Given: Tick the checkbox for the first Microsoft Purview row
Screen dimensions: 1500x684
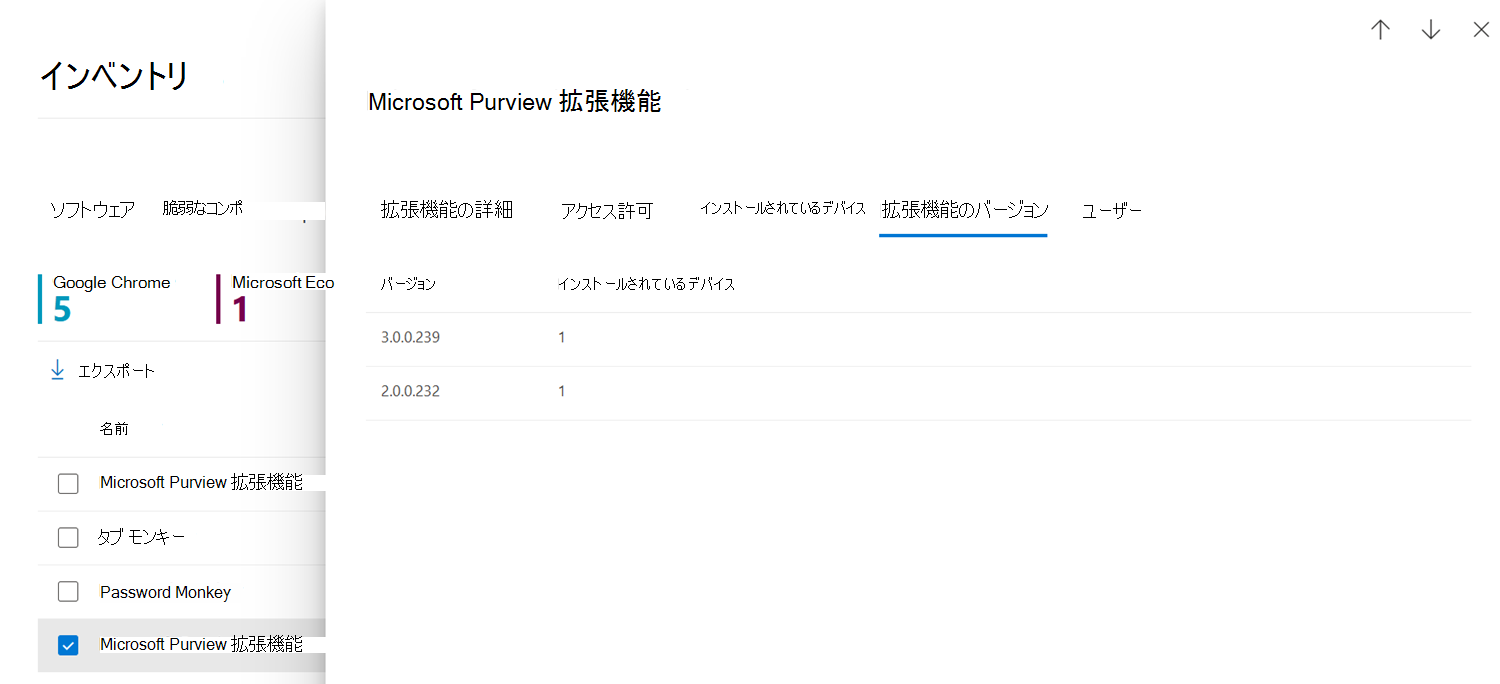Looking at the screenshot, I should coord(68,484).
